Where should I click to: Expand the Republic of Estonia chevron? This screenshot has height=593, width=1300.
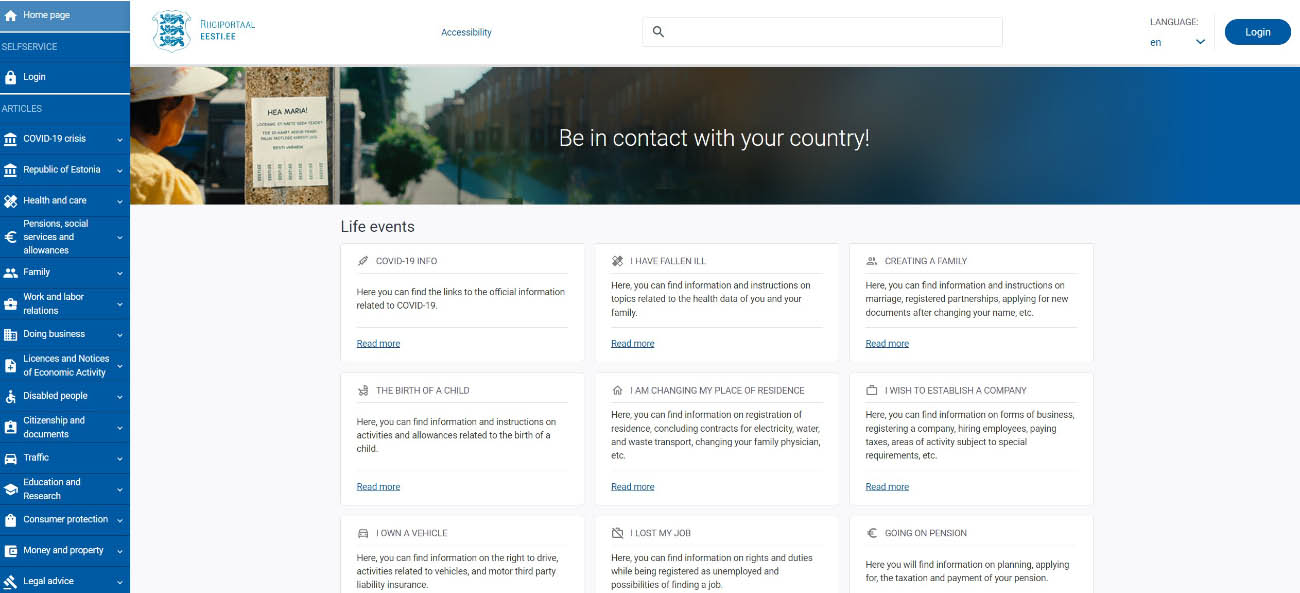(x=120, y=171)
